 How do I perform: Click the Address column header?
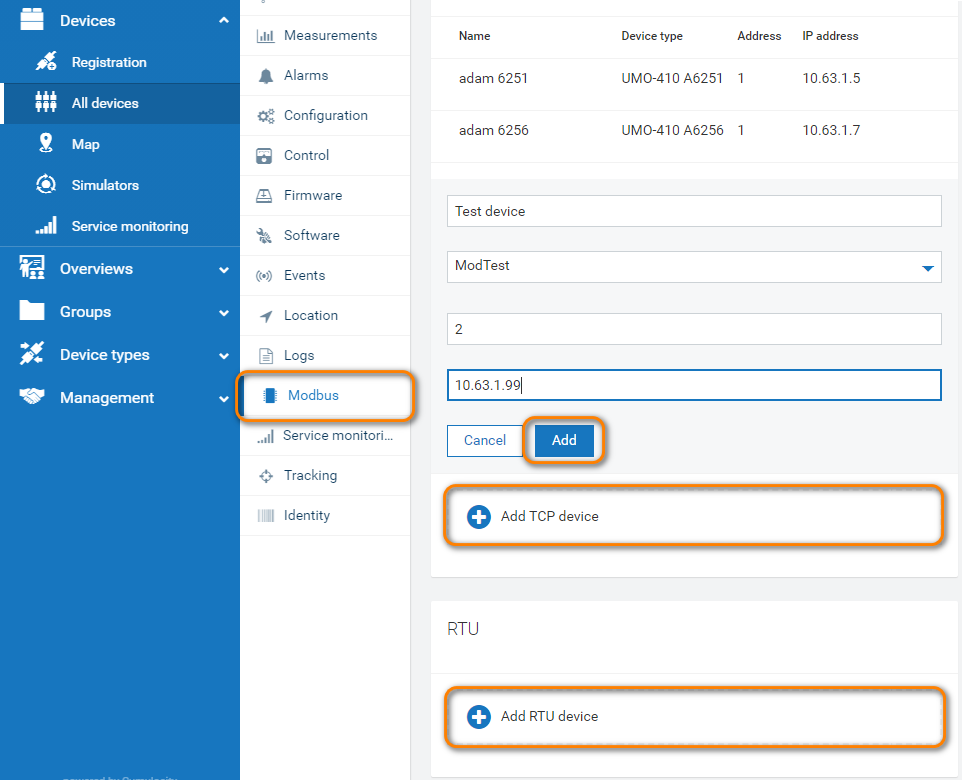[759, 36]
